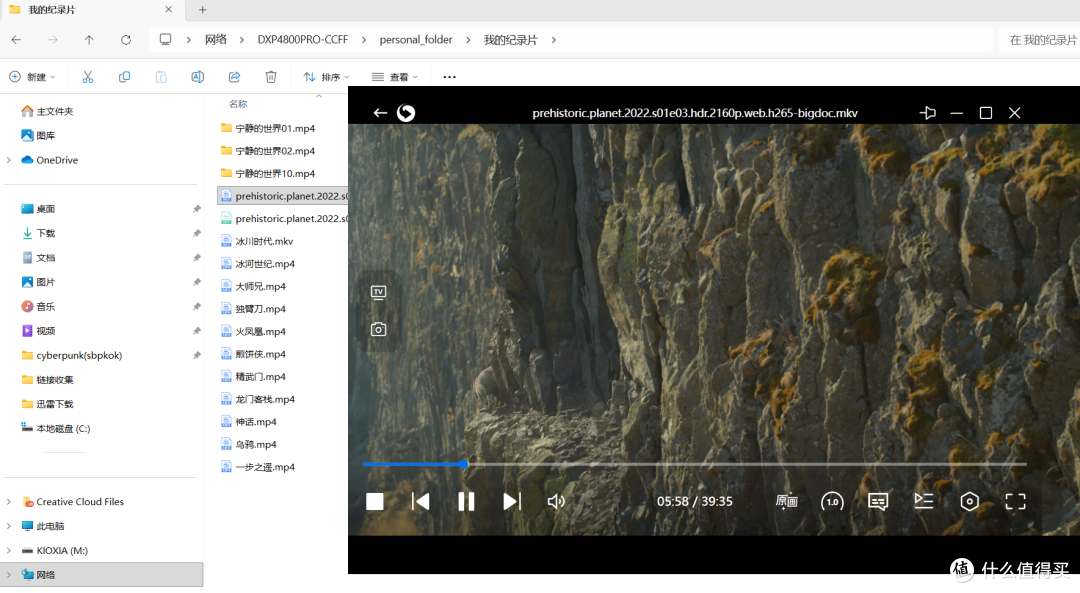This screenshot has height=593, width=1080.
Task: Click the search box 在 我的纪录片
Action: point(1038,40)
